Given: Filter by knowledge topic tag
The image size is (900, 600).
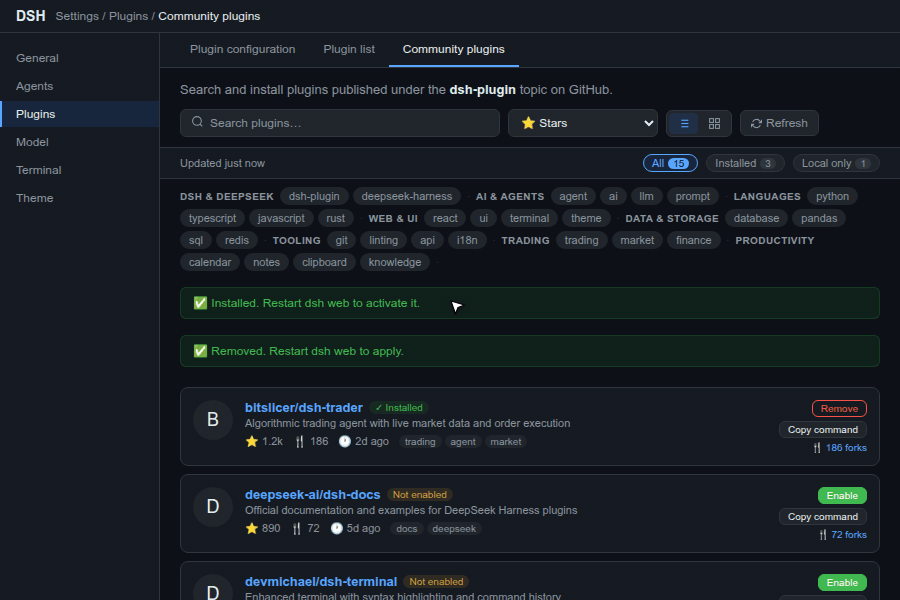Looking at the screenshot, I should click(395, 262).
